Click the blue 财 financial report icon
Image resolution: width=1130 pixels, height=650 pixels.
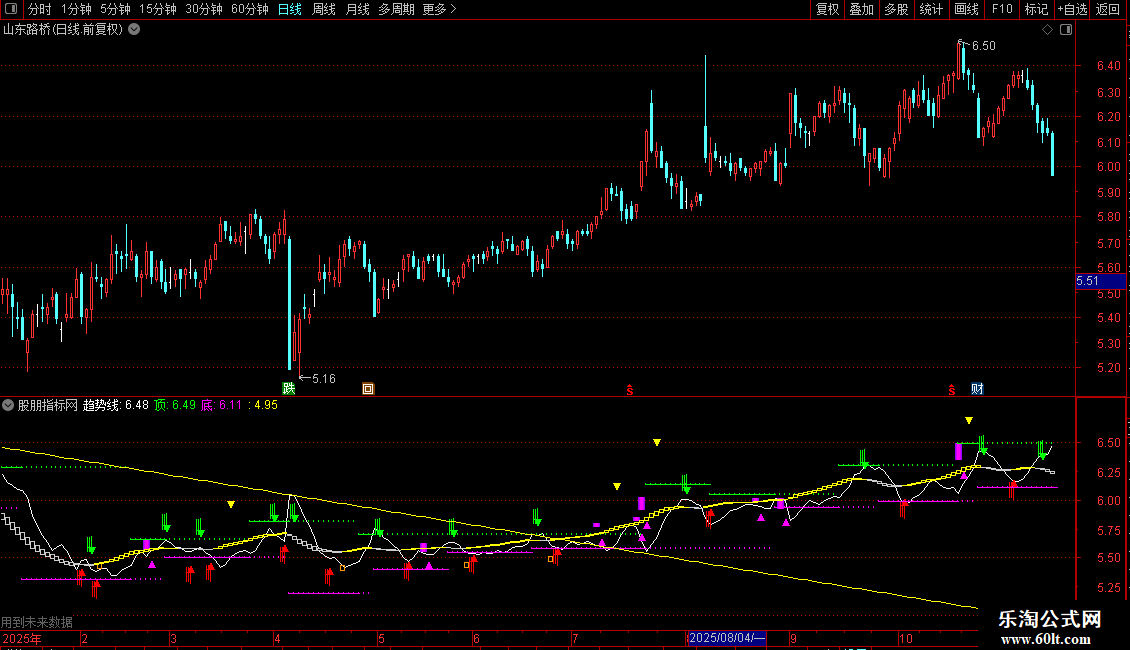pos(977,389)
